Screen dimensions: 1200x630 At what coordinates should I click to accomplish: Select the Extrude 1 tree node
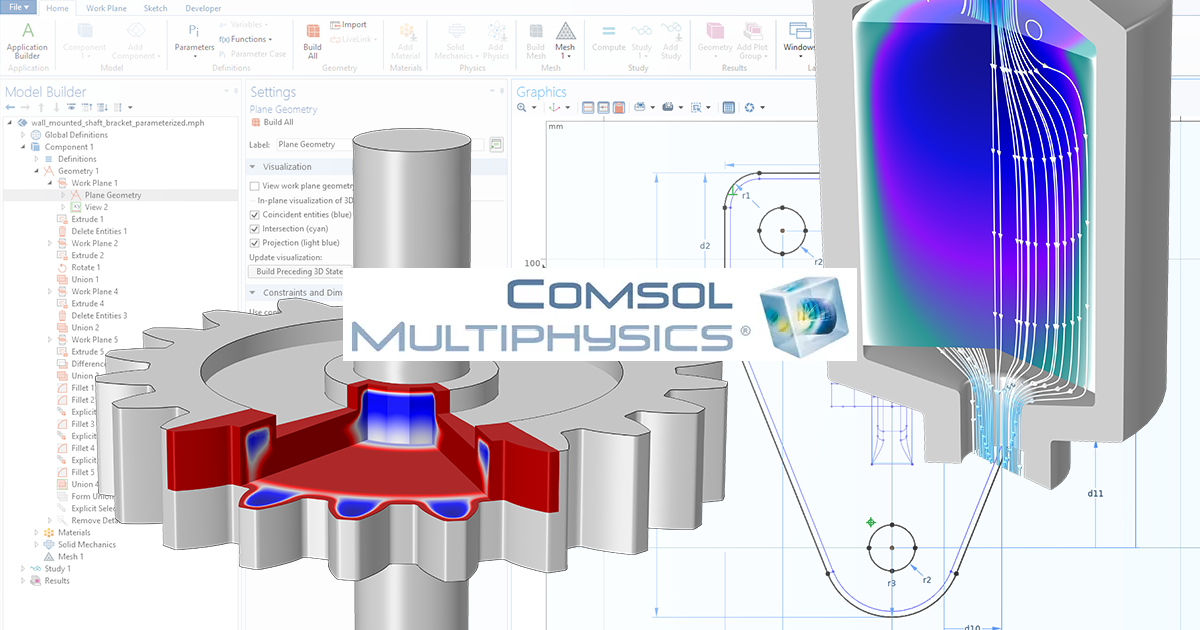pos(87,219)
